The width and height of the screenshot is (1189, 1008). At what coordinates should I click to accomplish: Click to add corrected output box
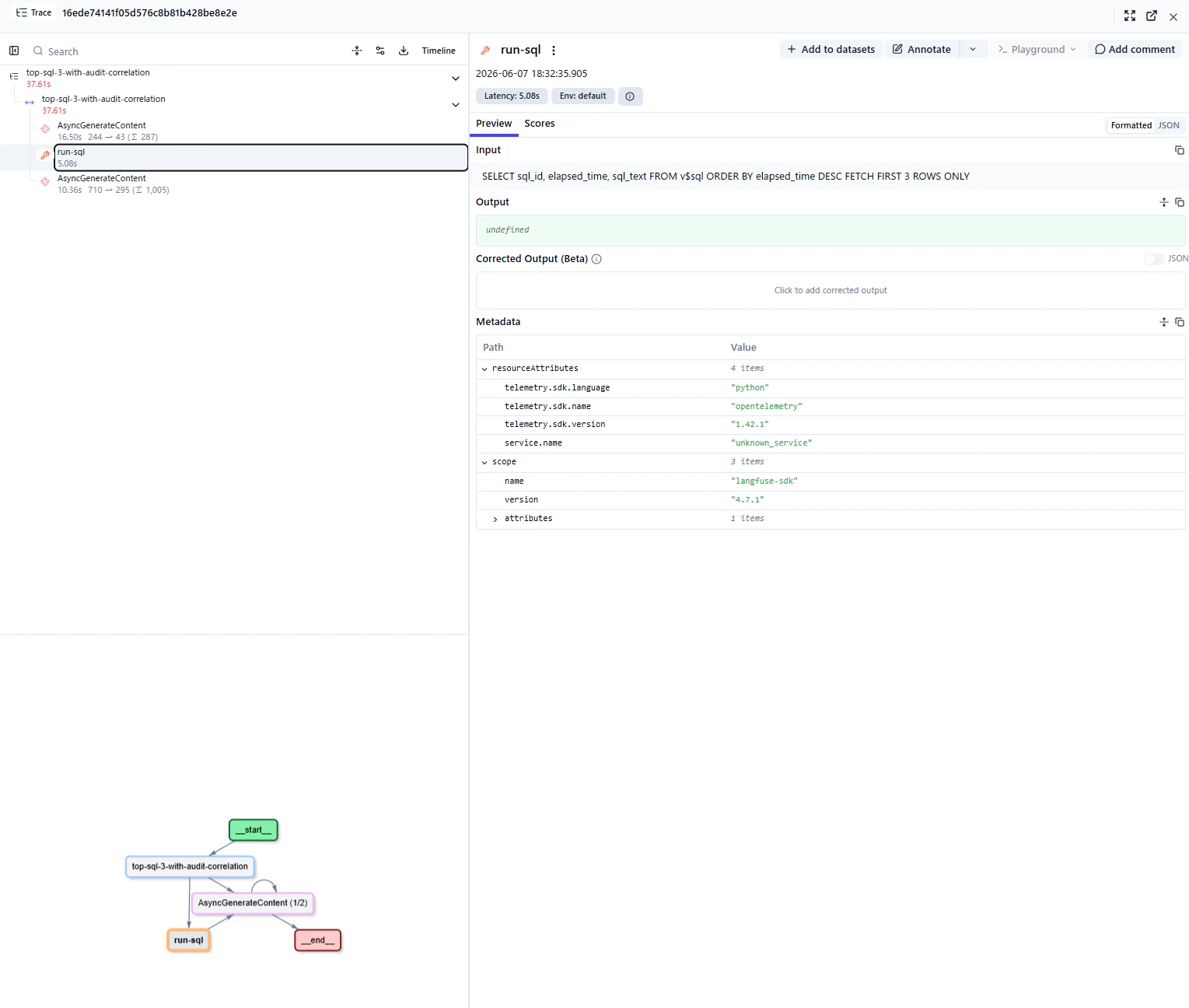pos(831,291)
